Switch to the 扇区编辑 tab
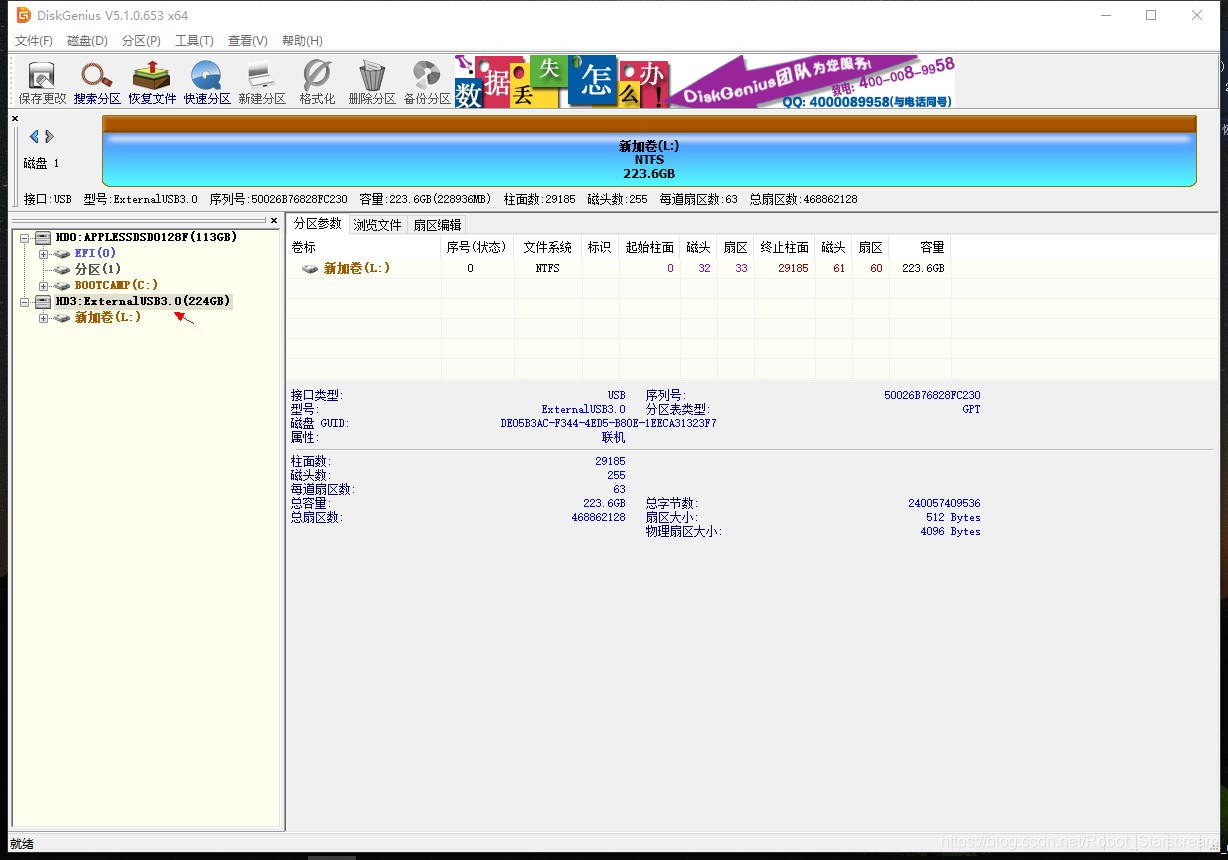 [437, 225]
